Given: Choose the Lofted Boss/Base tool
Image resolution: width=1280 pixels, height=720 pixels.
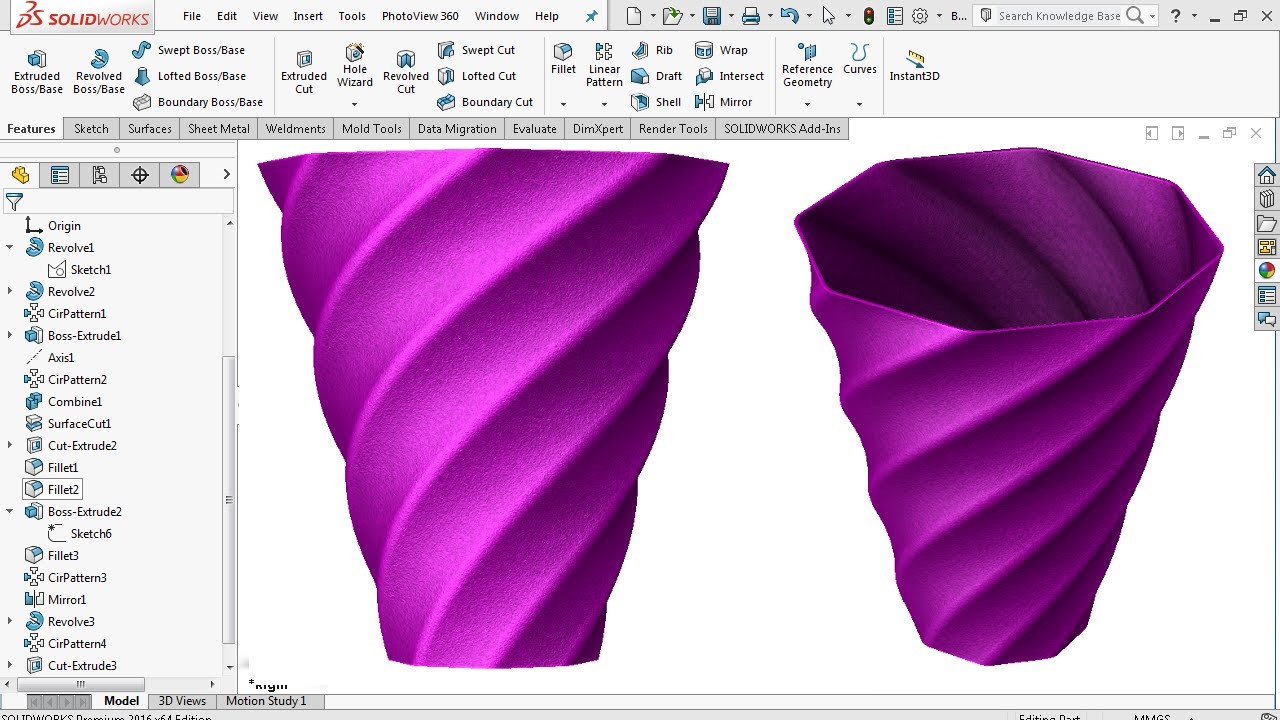Looking at the screenshot, I should [x=189, y=76].
